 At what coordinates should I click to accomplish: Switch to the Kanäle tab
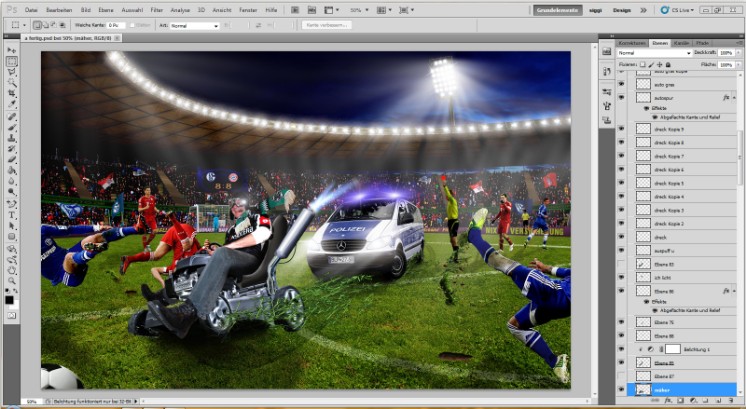tap(682, 42)
